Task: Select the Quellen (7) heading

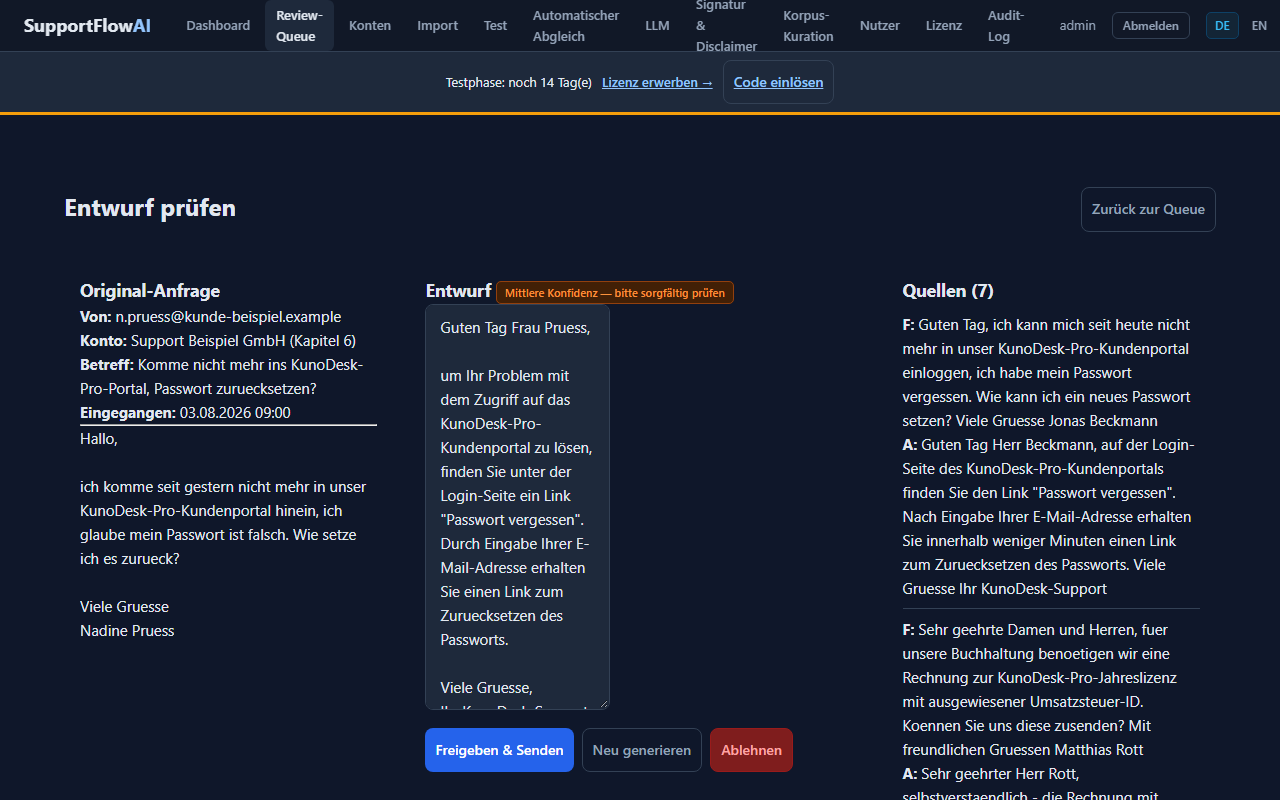Action: click(948, 291)
